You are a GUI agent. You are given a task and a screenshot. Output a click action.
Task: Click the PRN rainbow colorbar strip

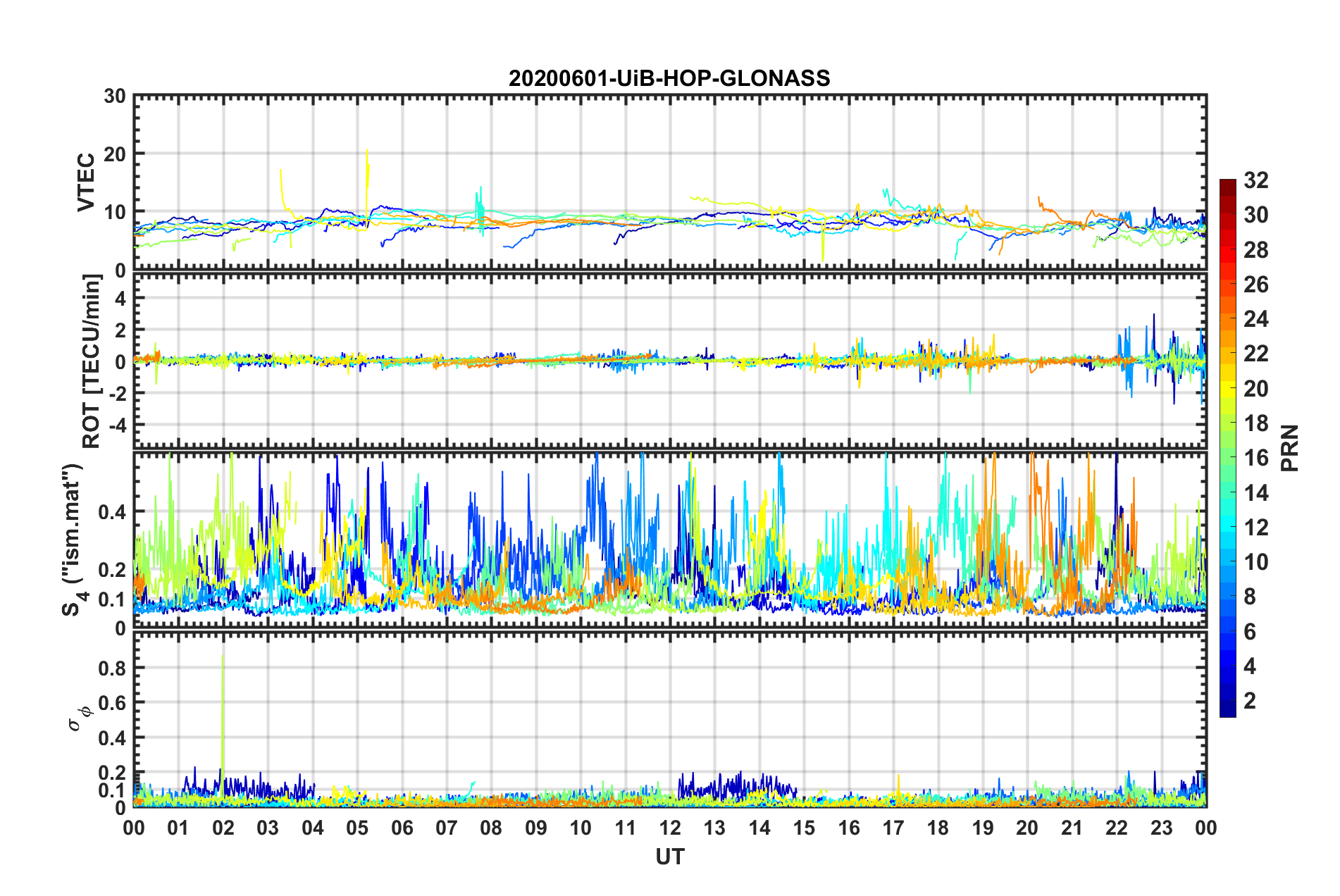pyautogui.click(x=1228, y=448)
